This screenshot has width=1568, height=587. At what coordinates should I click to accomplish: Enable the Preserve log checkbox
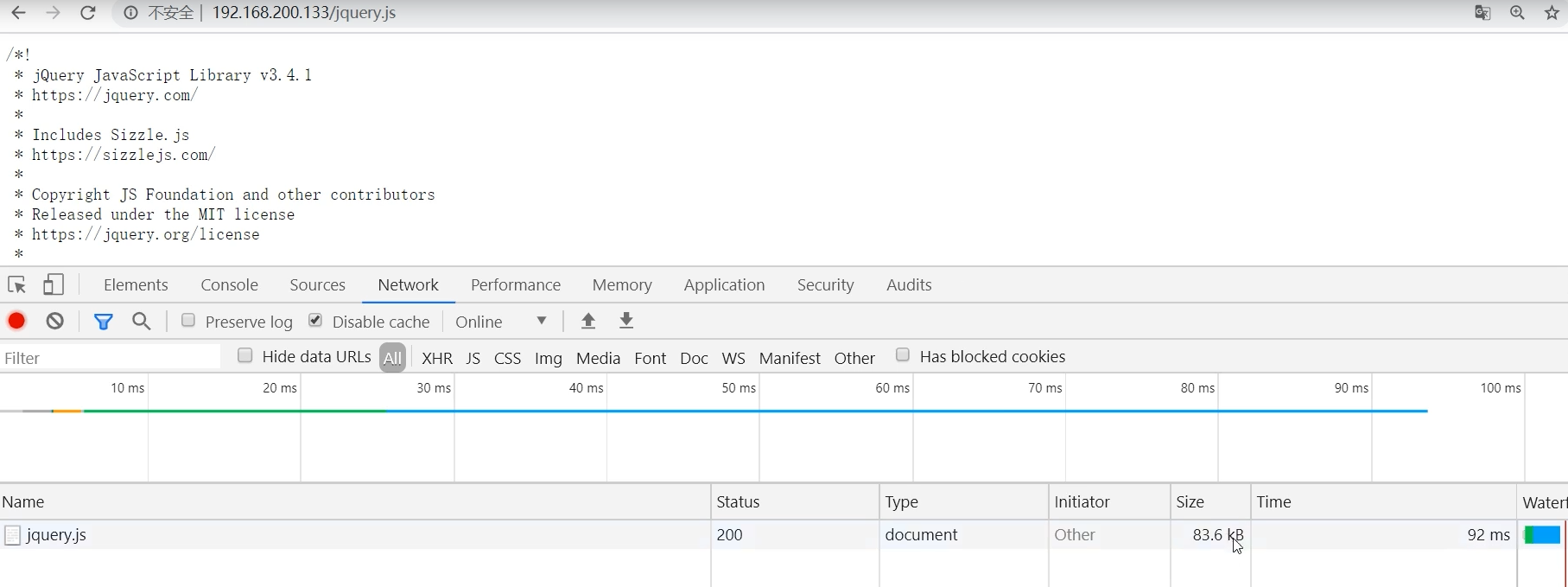pyautogui.click(x=188, y=321)
